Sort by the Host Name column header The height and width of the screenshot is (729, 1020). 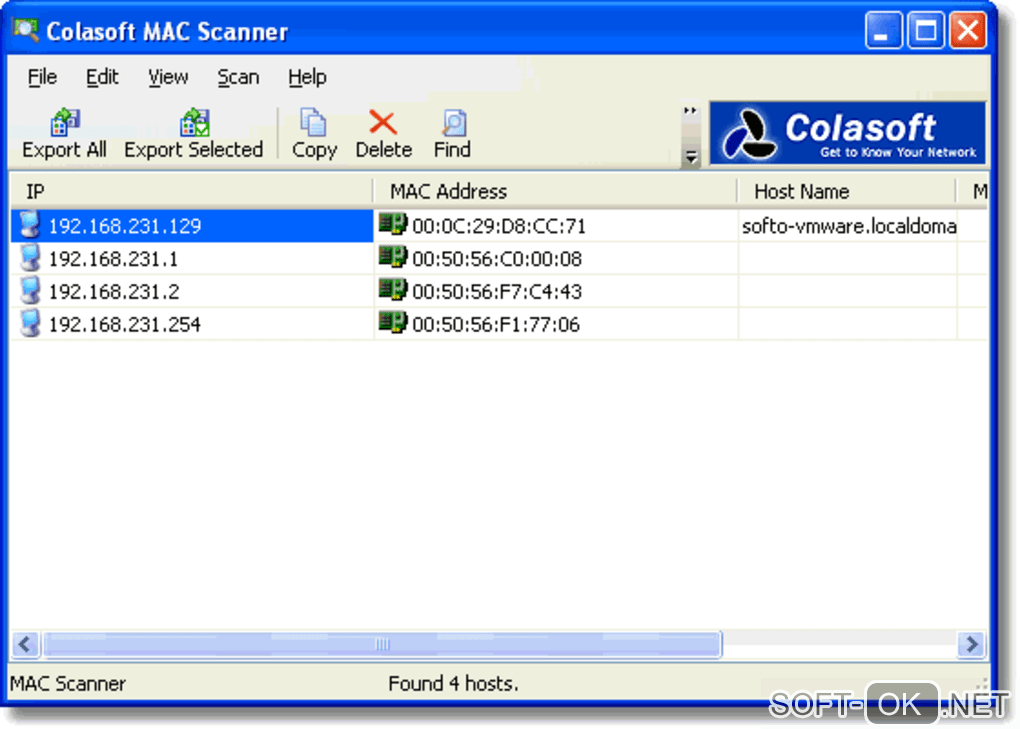pos(847,191)
